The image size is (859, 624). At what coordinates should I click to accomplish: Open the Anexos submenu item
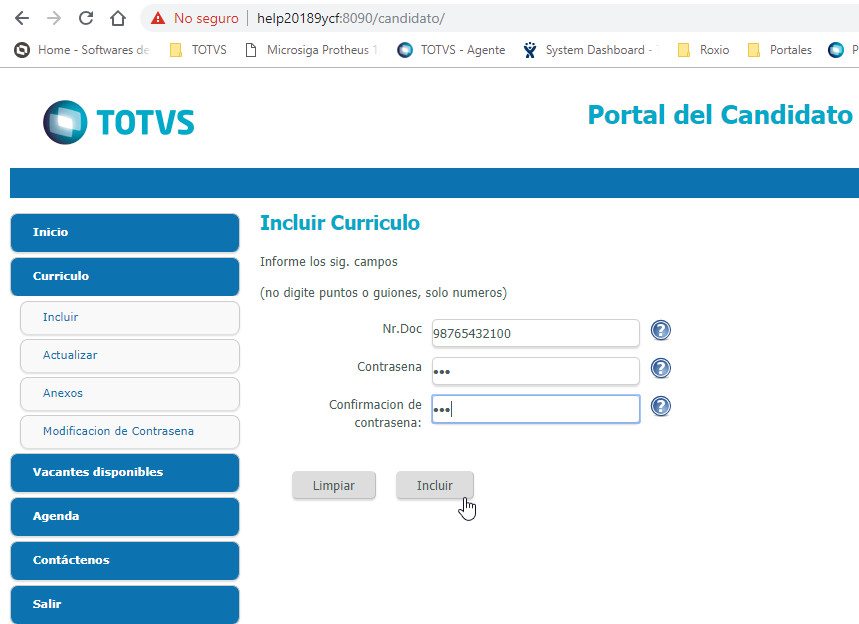point(130,393)
